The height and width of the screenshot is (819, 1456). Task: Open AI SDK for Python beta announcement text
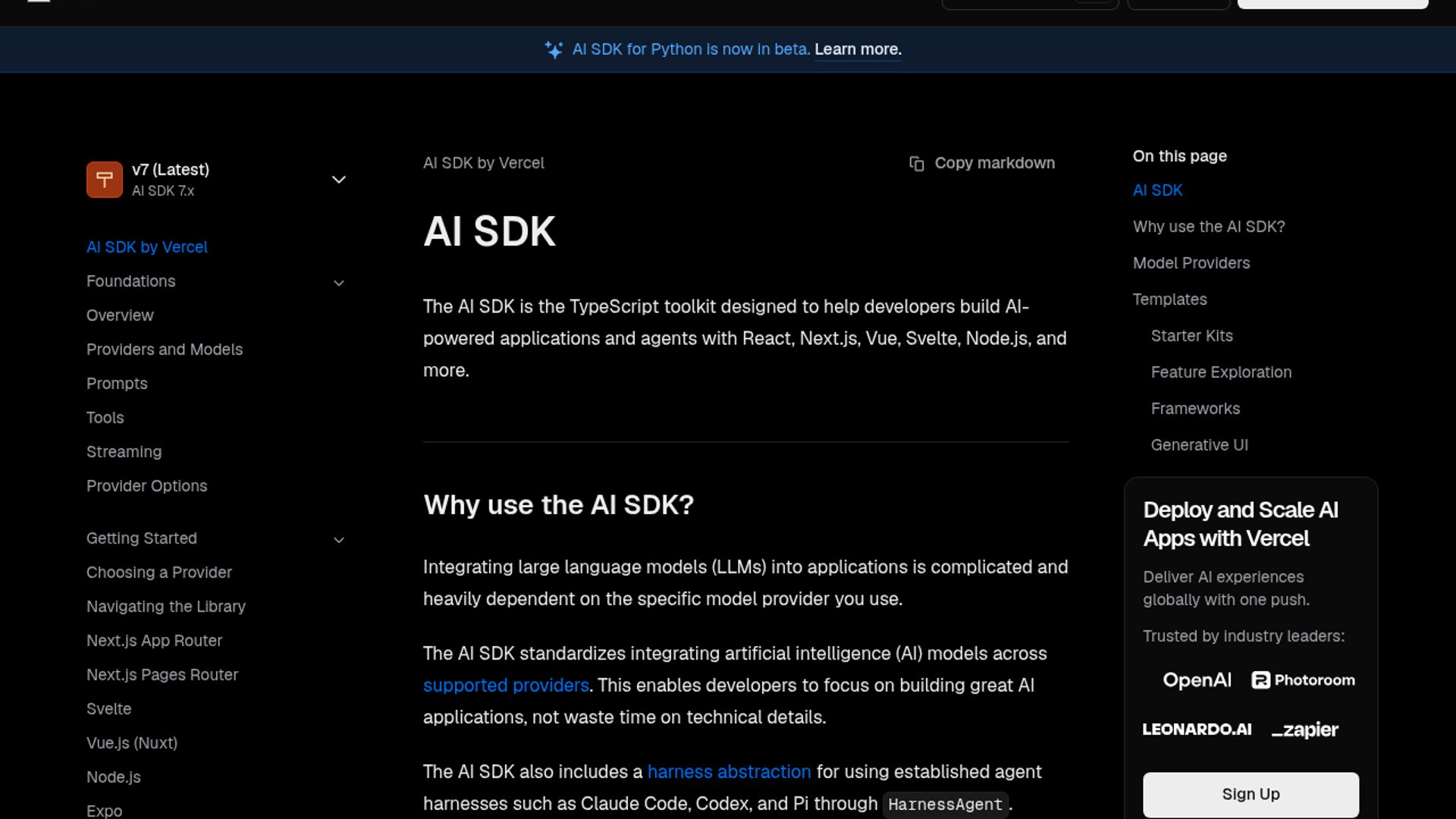click(x=691, y=49)
